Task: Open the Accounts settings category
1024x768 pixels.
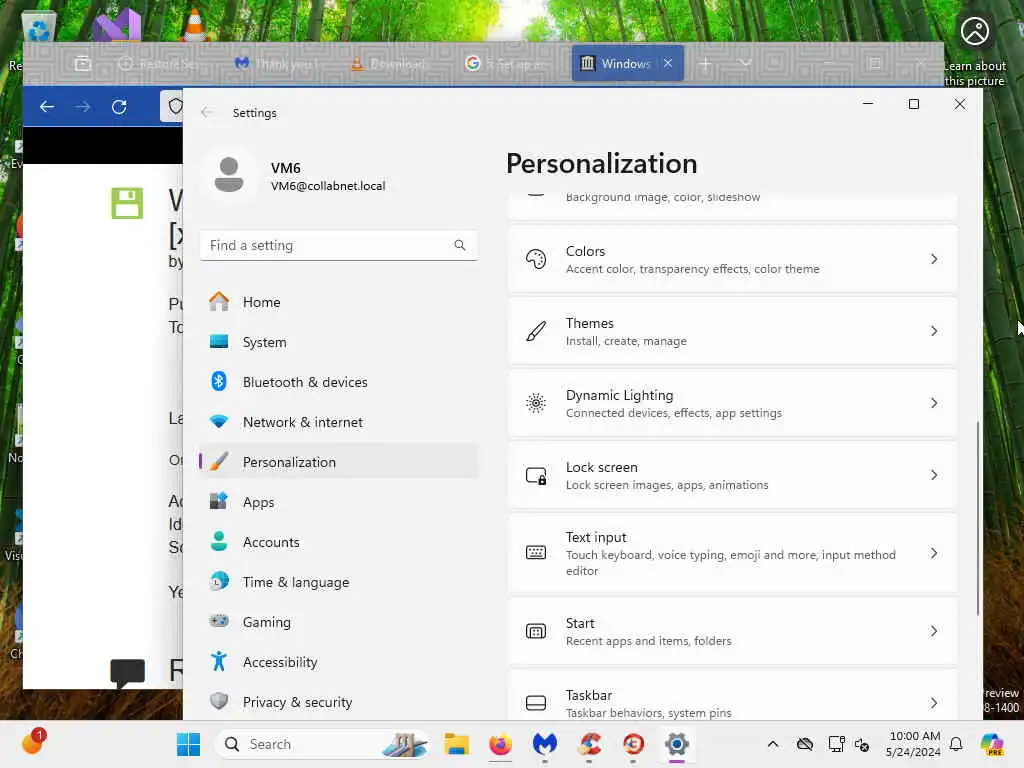Action: click(338, 542)
